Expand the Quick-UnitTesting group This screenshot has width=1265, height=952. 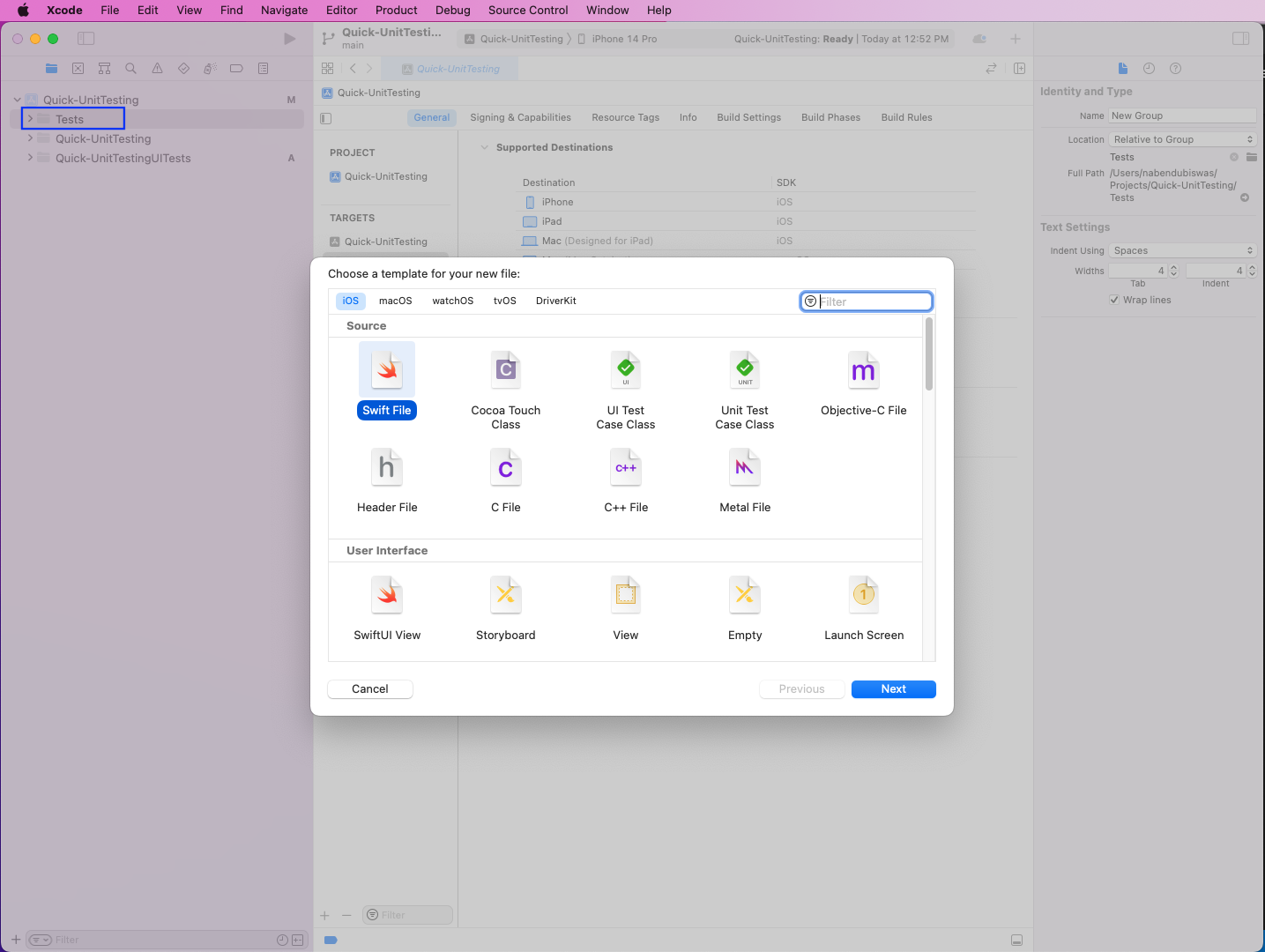click(x=30, y=138)
